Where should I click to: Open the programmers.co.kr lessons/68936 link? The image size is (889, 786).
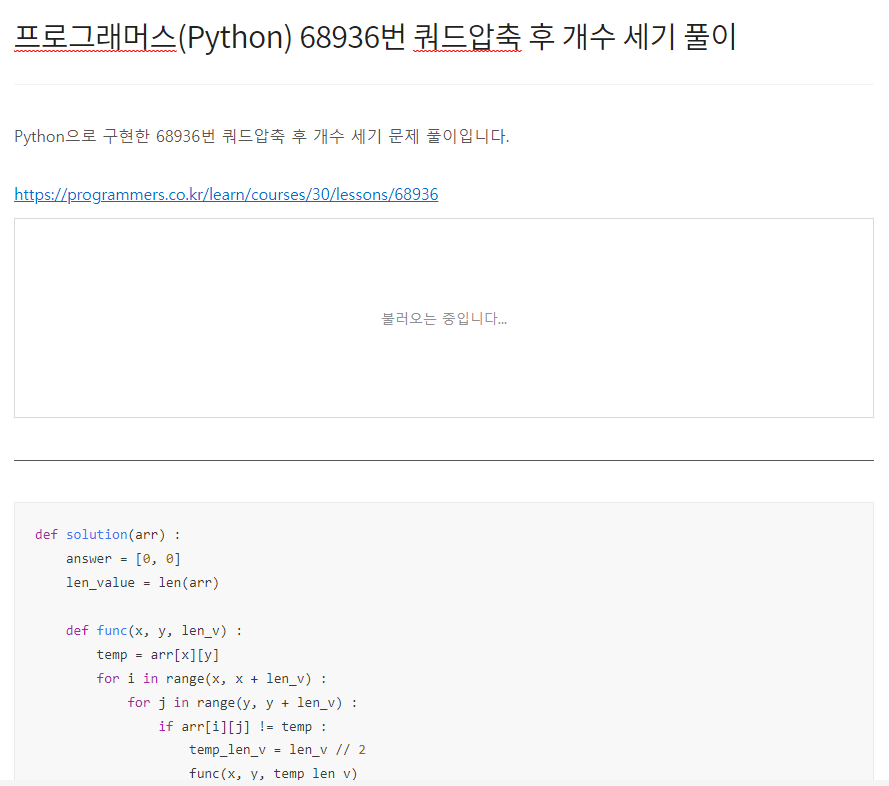[226, 195]
